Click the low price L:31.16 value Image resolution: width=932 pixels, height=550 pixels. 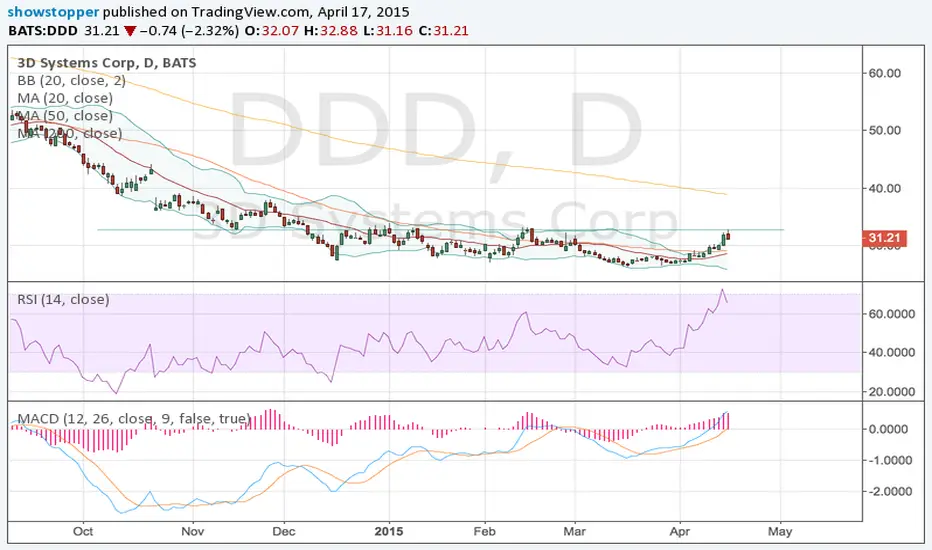pyautogui.click(x=388, y=31)
